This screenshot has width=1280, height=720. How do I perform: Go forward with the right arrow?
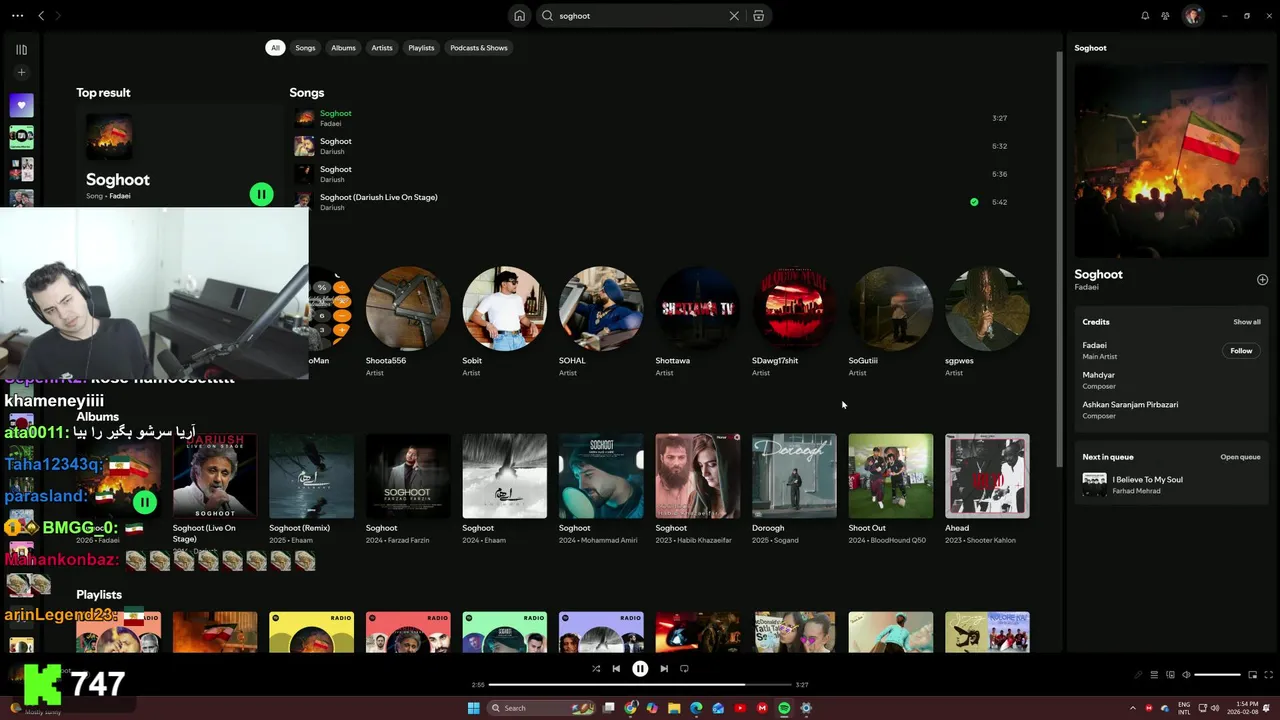(58, 16)
